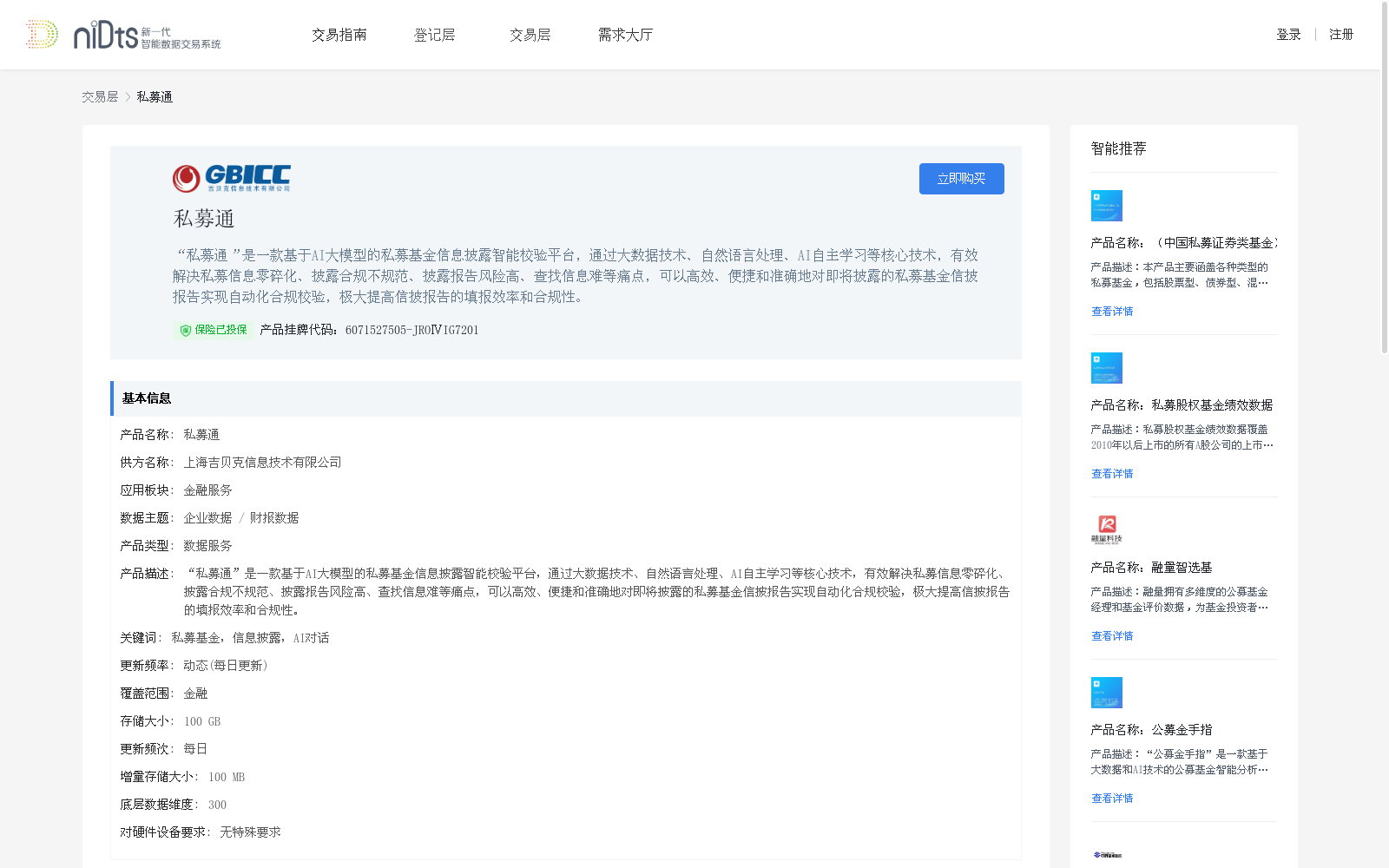Image resolution: width=1389 pixels, height=868 pixels.
Task: Click the storage size 100 GB
Action: (x=202, y=721)
